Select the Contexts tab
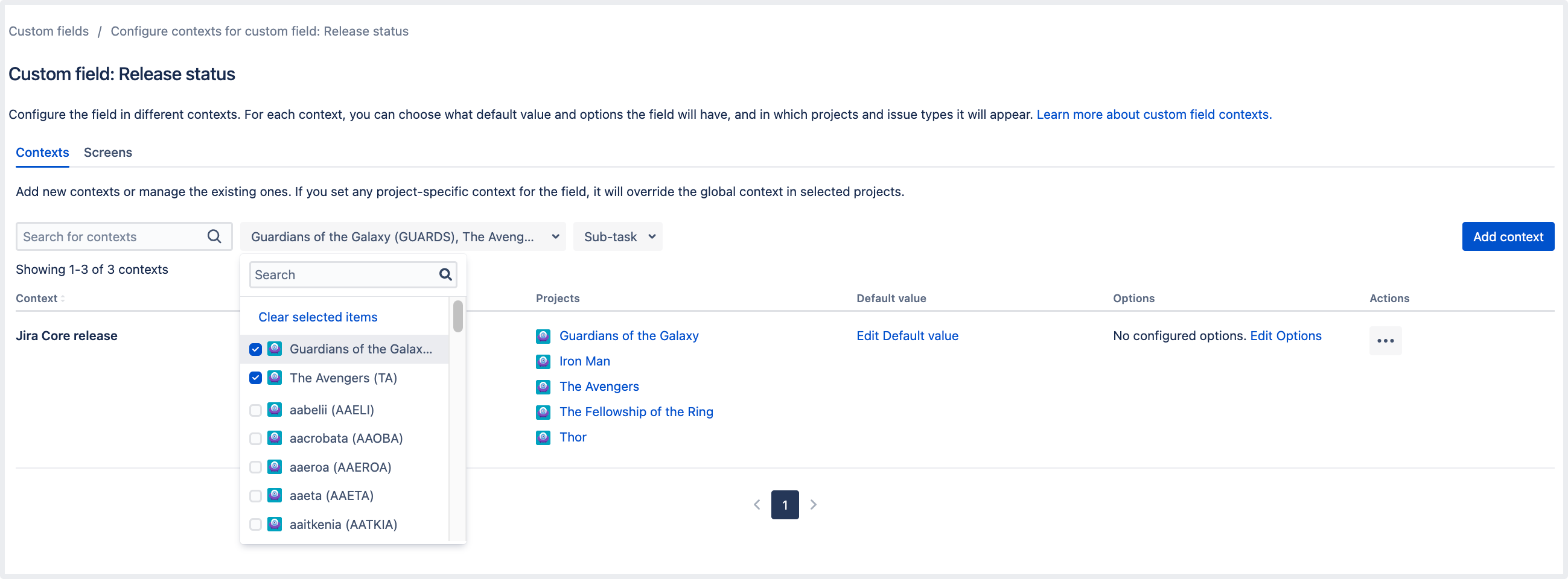 42,153
